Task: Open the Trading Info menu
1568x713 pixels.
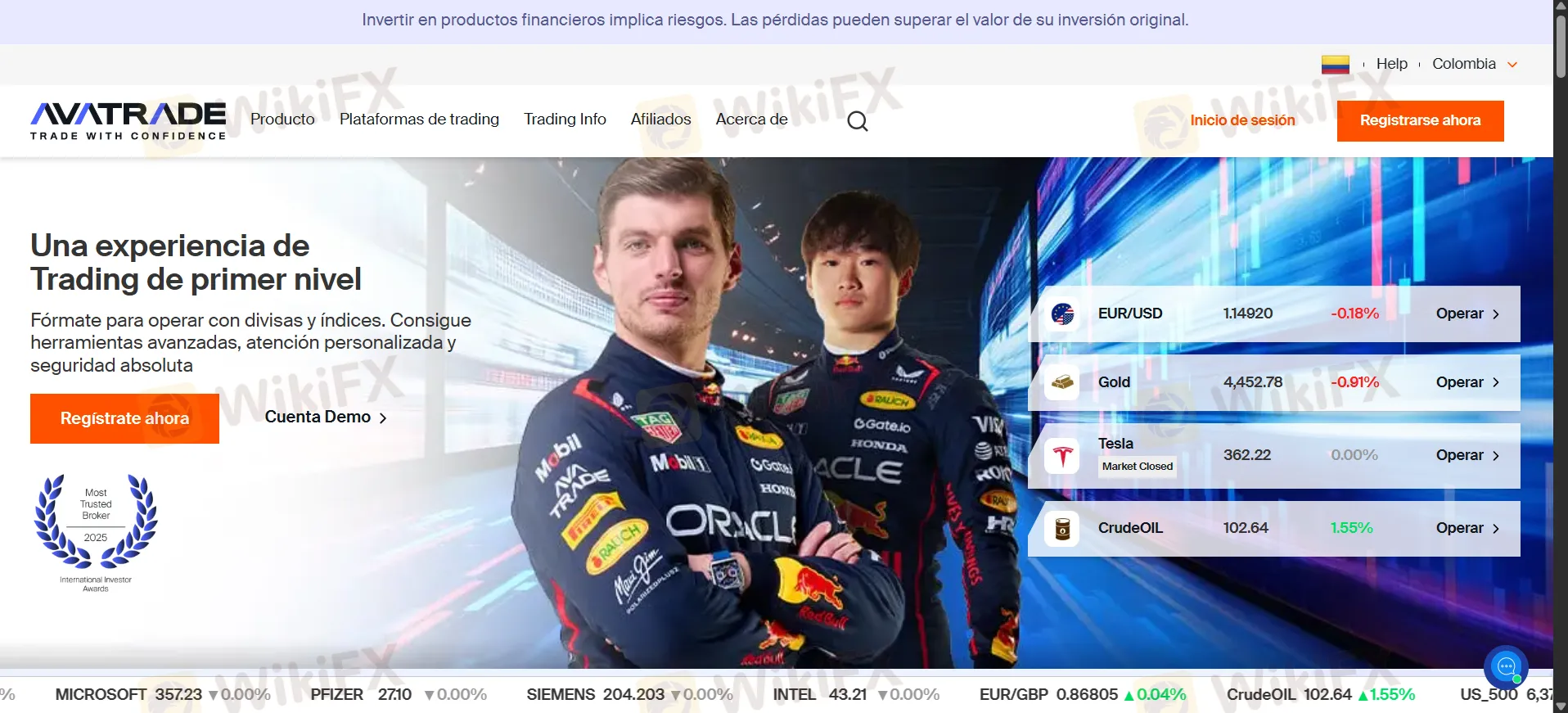Action: click(x=565, y=120)
